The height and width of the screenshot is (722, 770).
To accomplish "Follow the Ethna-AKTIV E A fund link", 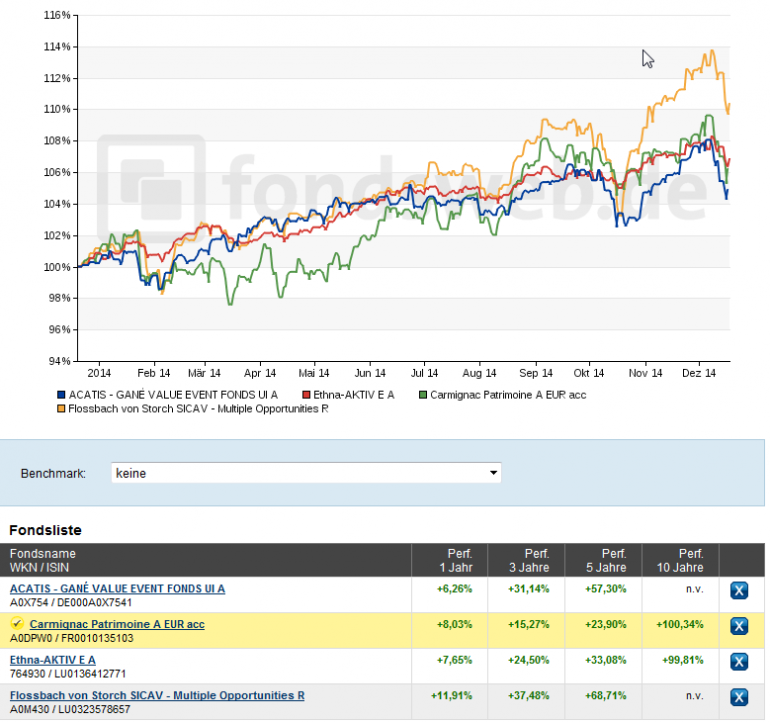I will click(x=53, y=660).
